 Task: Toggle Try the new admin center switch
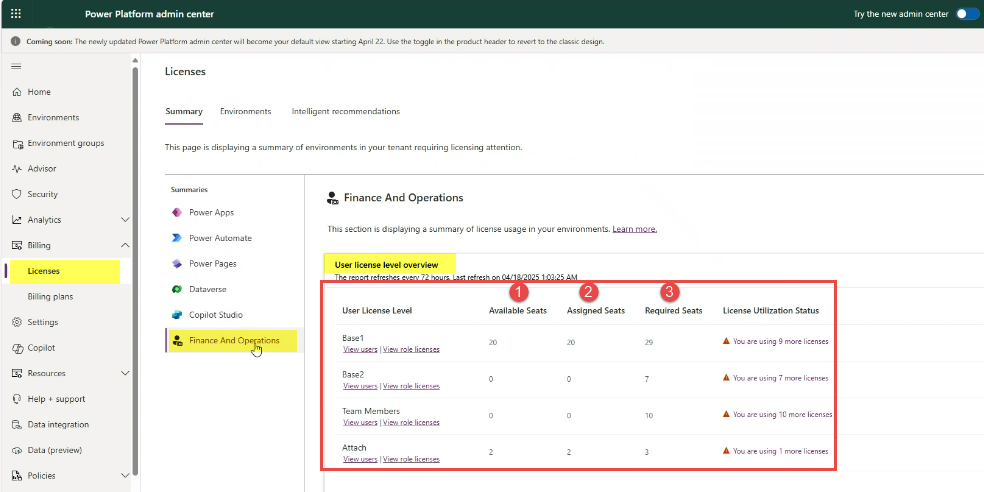[x=967, y=14]
